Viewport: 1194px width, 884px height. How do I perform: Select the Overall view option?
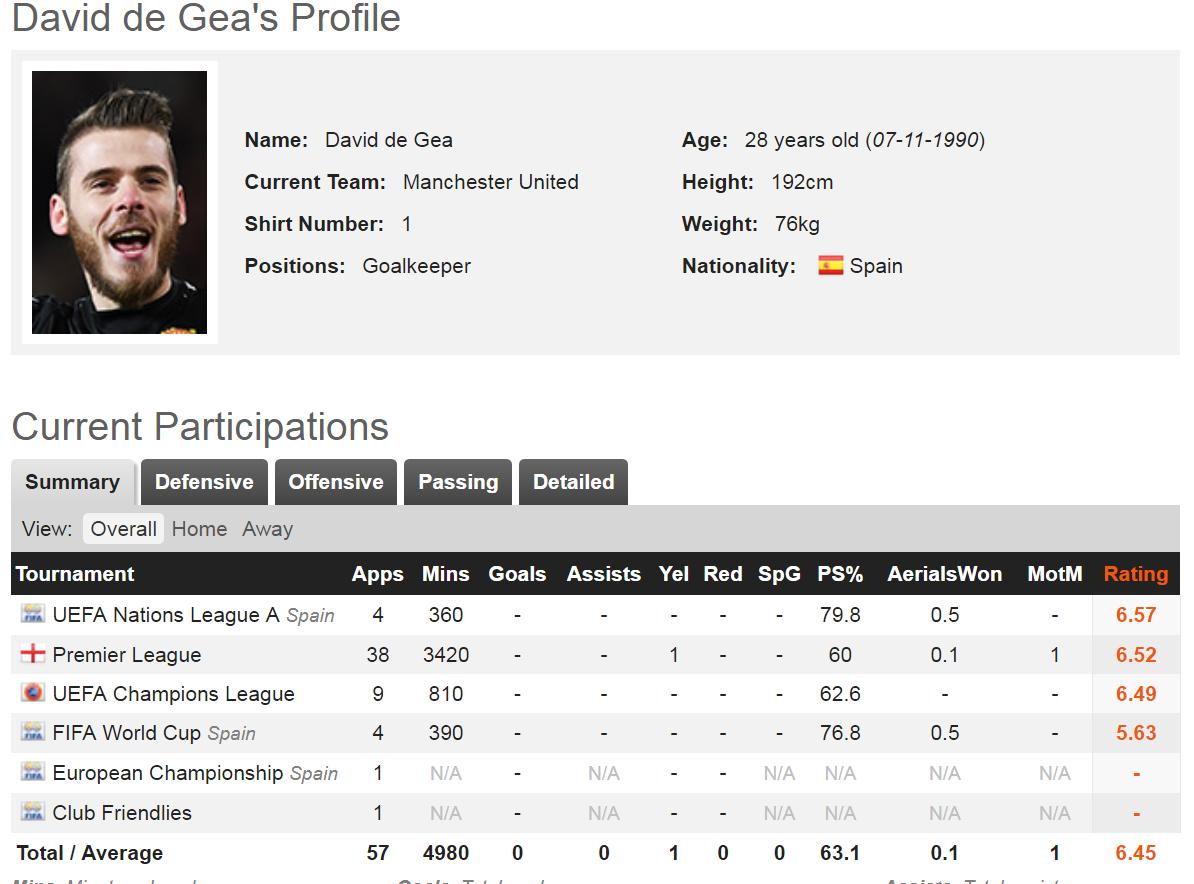click(124, 529)
